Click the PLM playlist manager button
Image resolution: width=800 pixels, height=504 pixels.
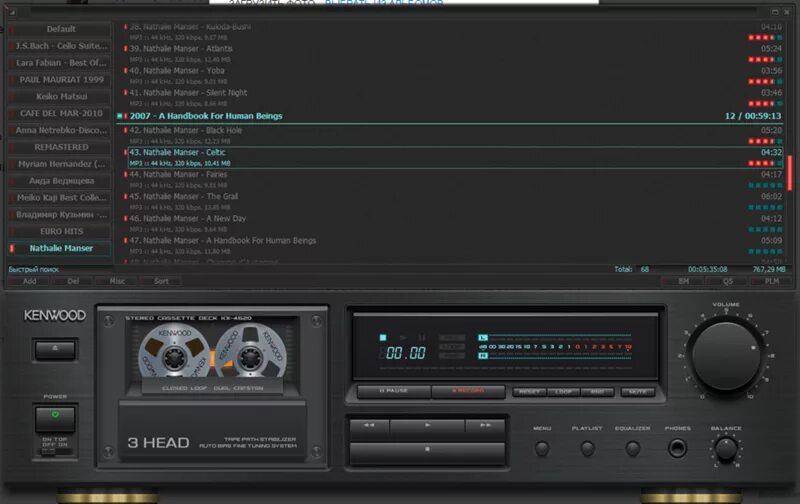pyautogui.click(x=771, y=281)
